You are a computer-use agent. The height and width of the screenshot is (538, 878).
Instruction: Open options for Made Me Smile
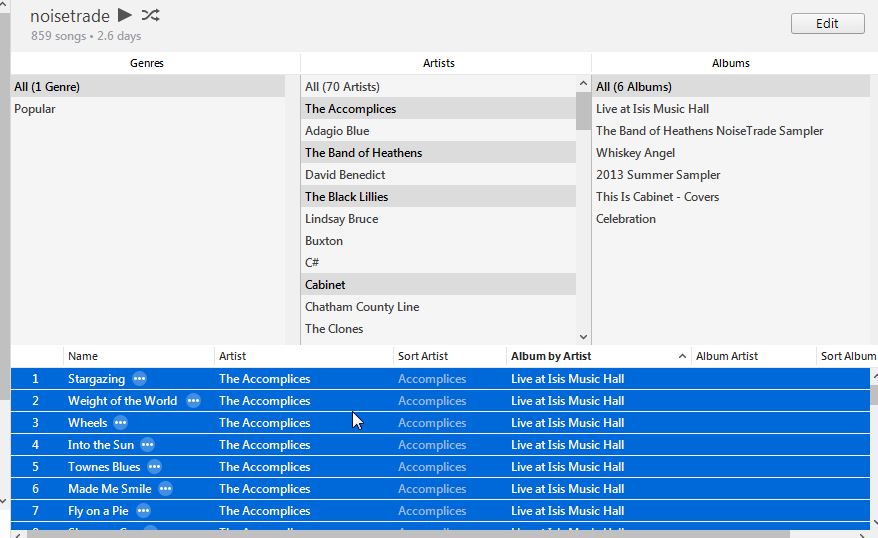click(165, 489)
